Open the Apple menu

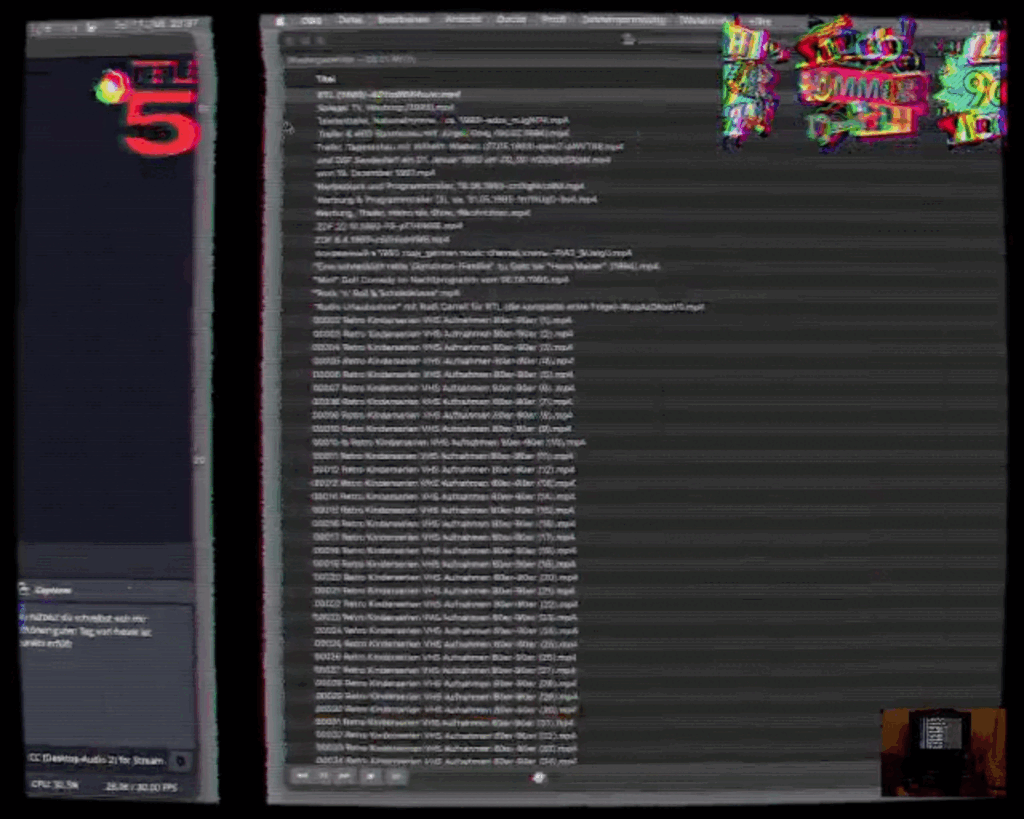coord(281,20)
